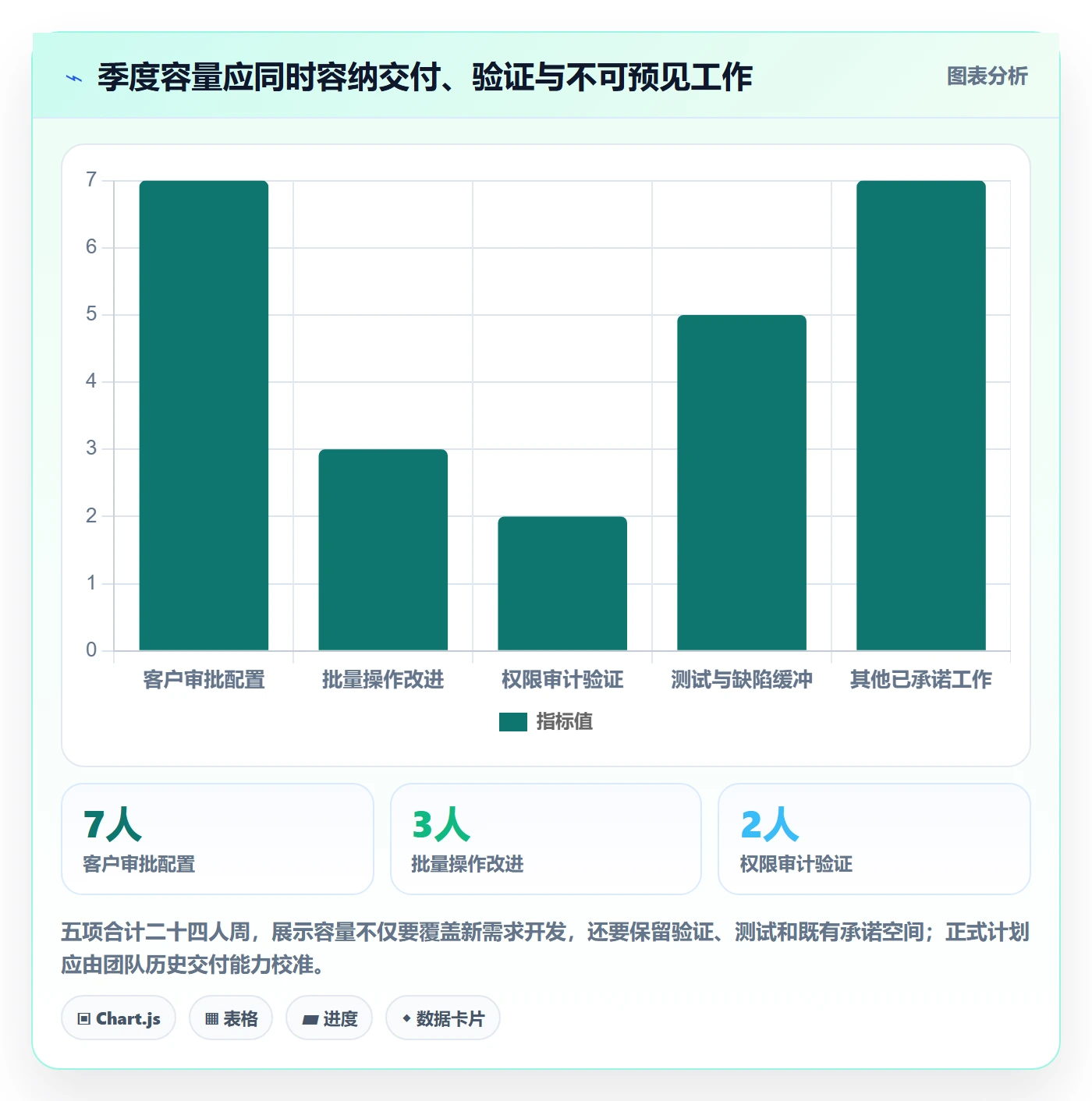Screen dimensions: 1092x1101
Task: Click the 测试与缺陷缓冲 x-axis label
Action: tap(742, 680)
